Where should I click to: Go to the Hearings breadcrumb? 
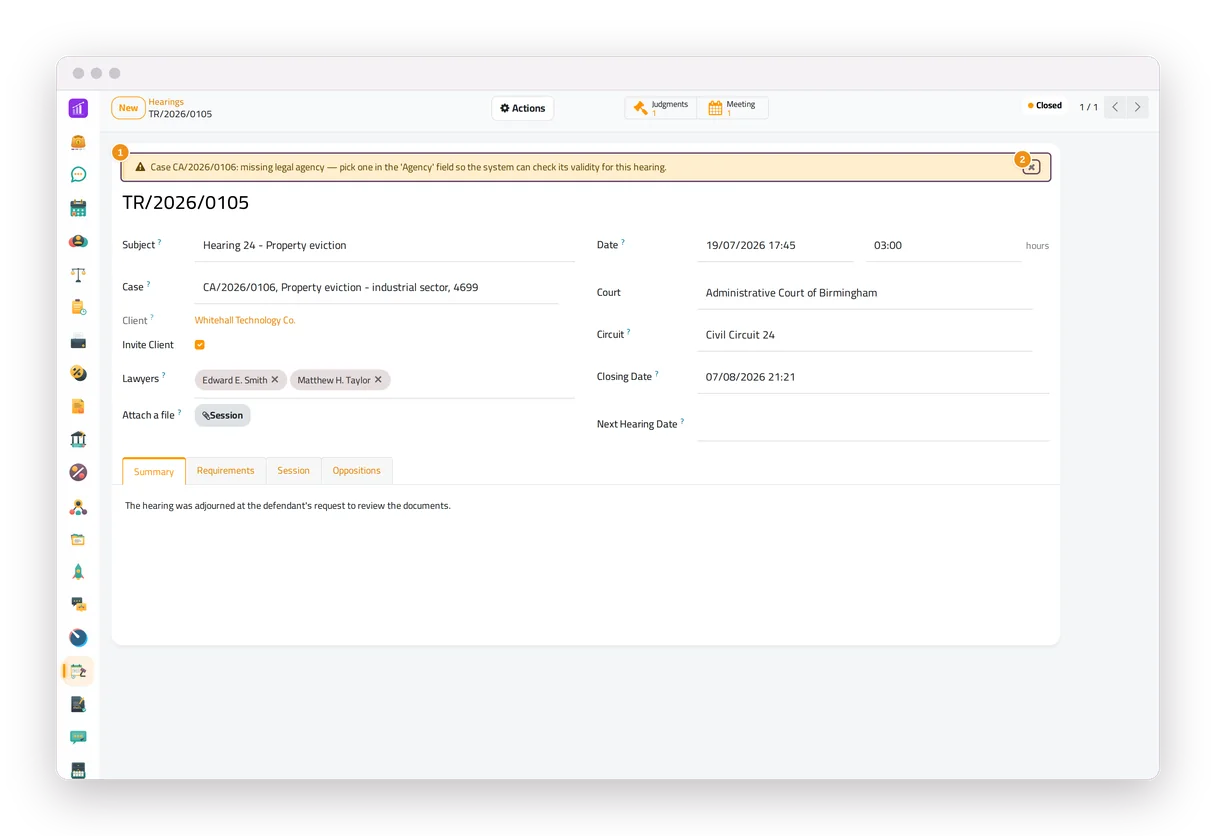click(x=166, y=102)
